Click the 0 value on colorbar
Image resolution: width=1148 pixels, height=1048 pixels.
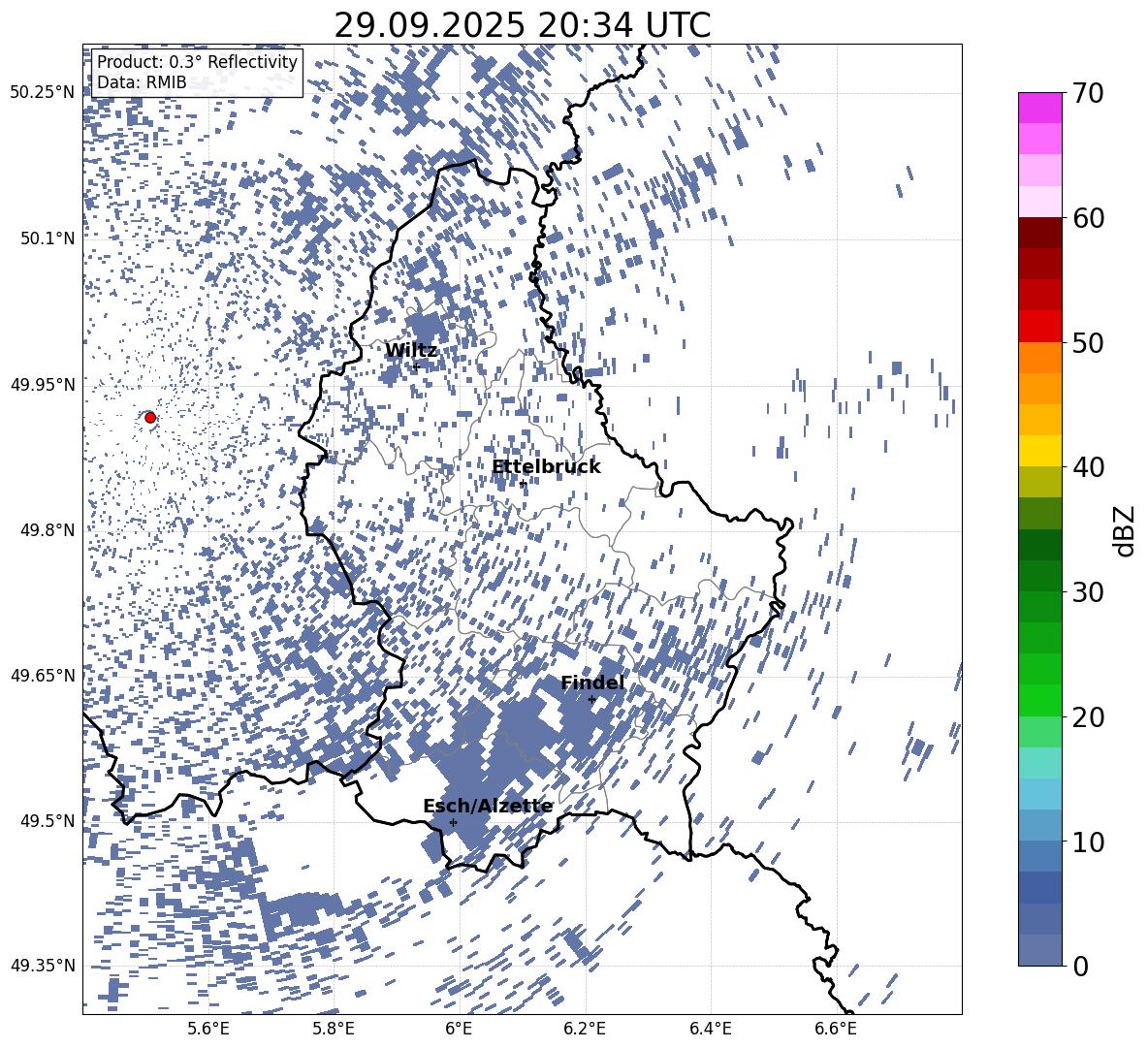click(x=1081, y=966)
